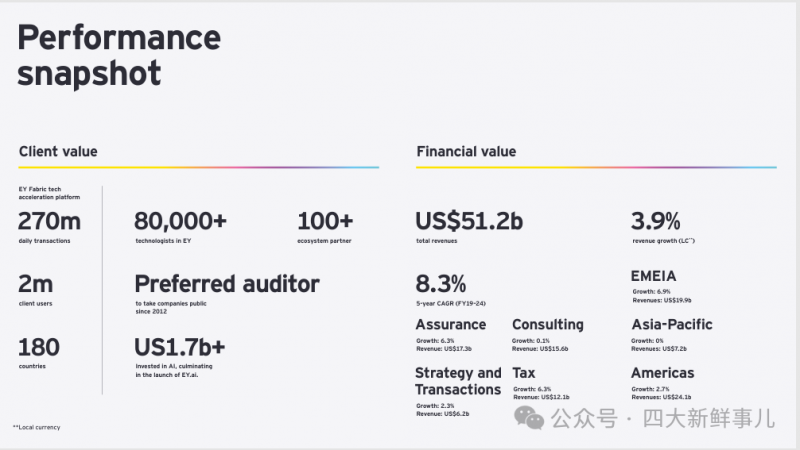This screenshot has width=800, height=450.
Task: Click the "Preferred auditor" heading
Action: coord(227,284)
